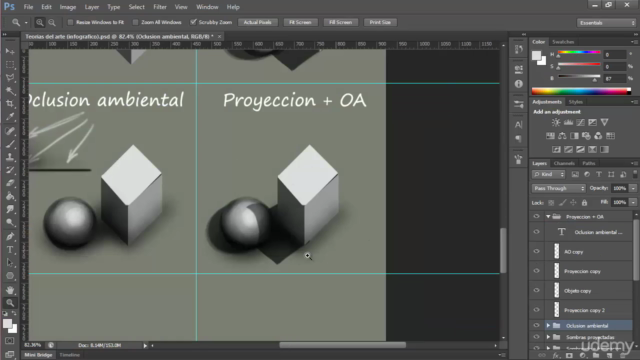Select the Rectangular Marquee tool

(x=10, y=64)
